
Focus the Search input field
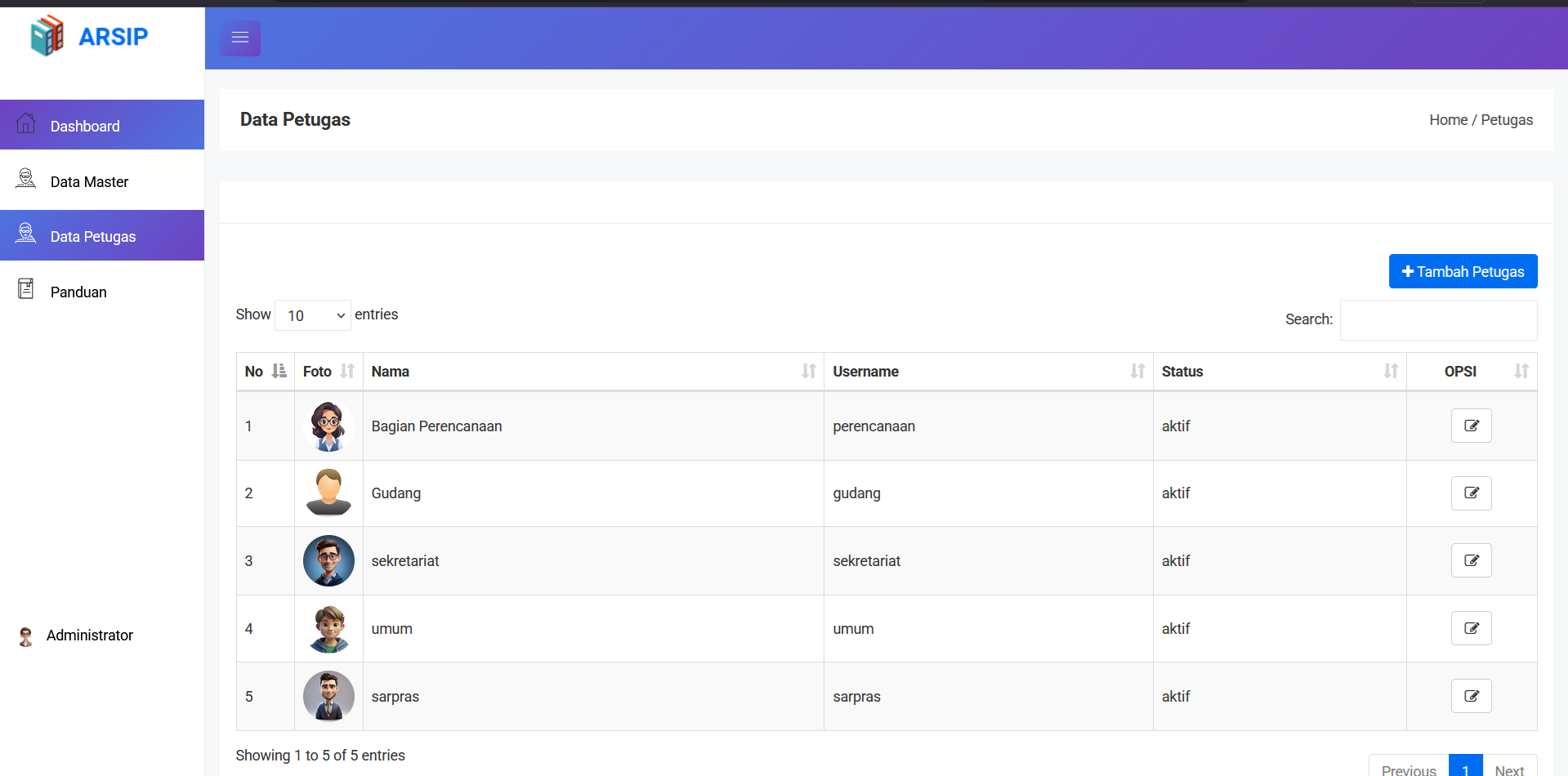(1438, 320)
